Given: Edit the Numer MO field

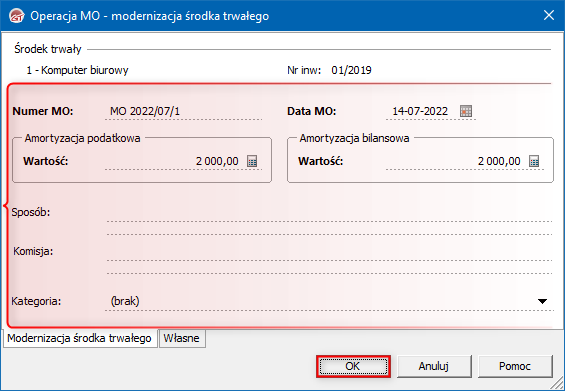Looking at the screenshot, I should pyautogui.click(x=184, y=111).
